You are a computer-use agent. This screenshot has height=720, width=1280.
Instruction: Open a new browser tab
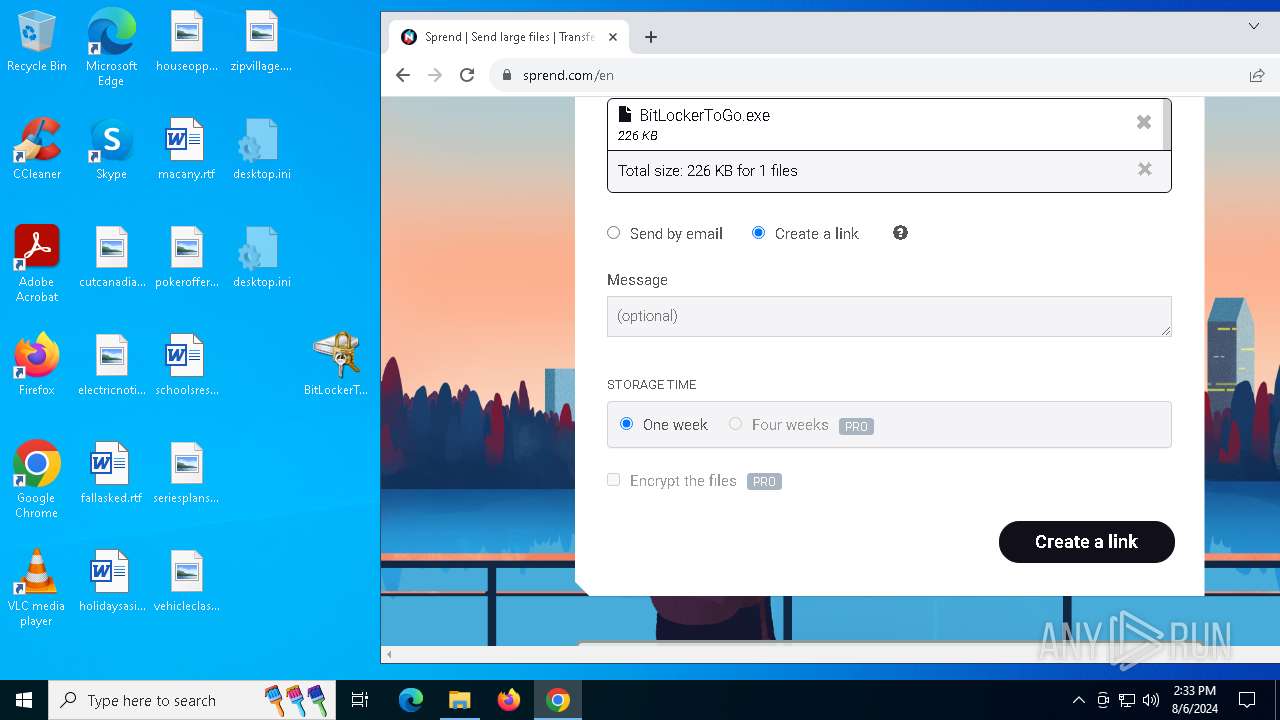pyautogui.click(x=651, y=37)
